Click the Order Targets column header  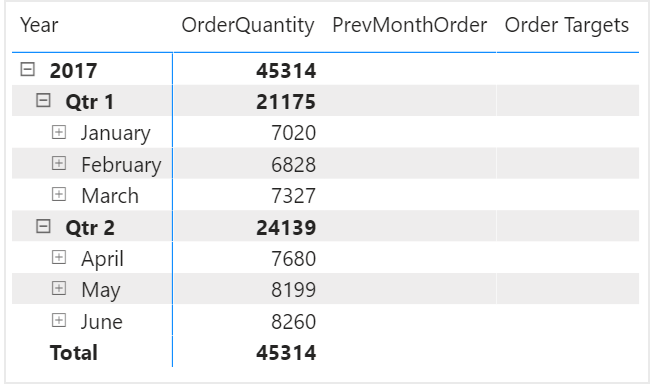point(567,25)
